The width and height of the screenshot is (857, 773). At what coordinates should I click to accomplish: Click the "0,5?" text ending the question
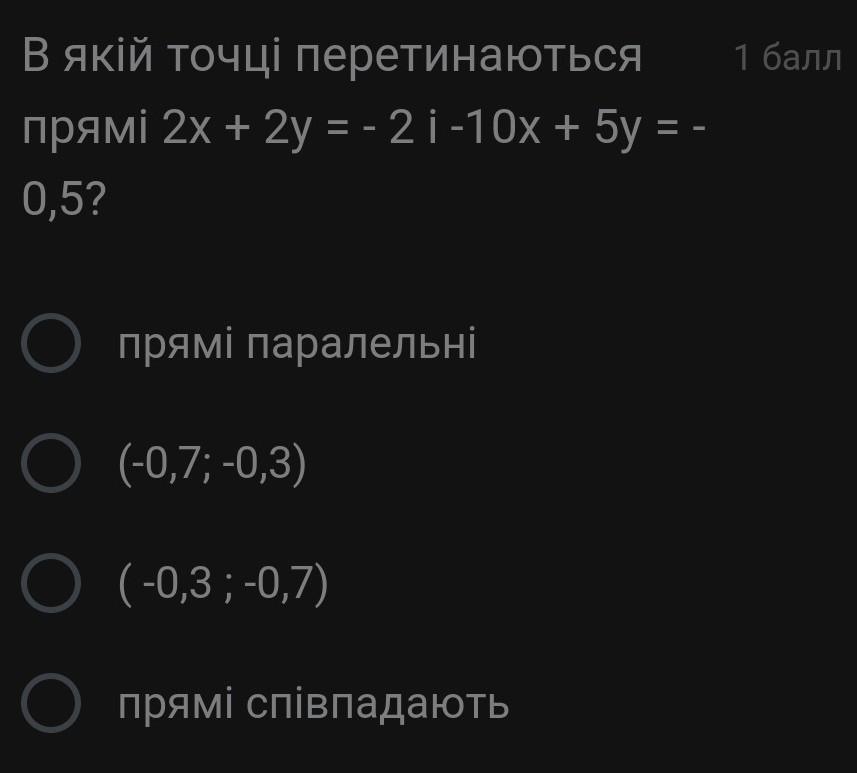coord(64,200)
